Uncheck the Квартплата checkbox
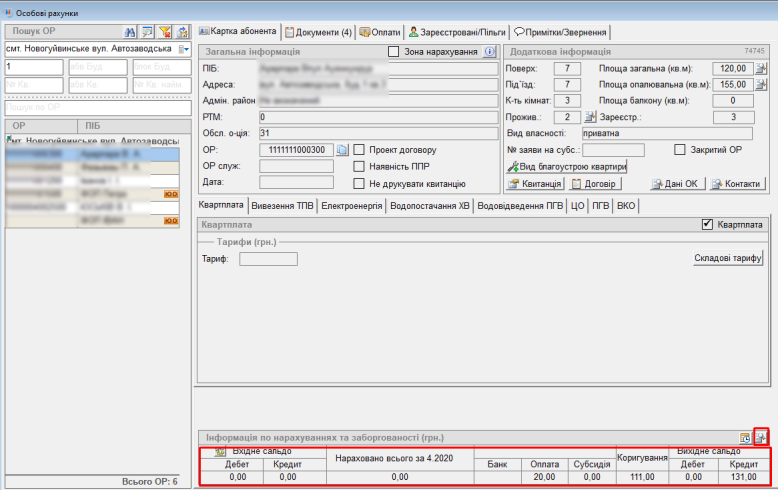This screenshot has height=490, width=778. (x=708, y=224)
